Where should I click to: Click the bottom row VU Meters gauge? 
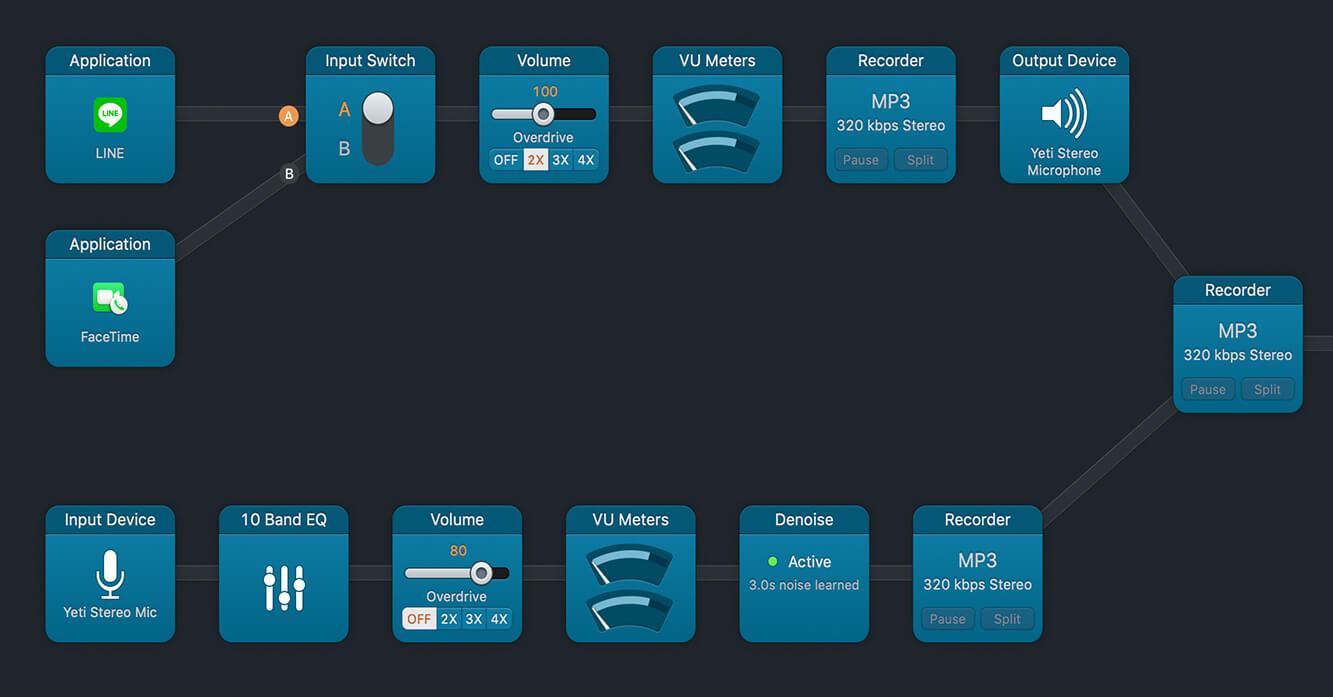[x=630, y=586]
